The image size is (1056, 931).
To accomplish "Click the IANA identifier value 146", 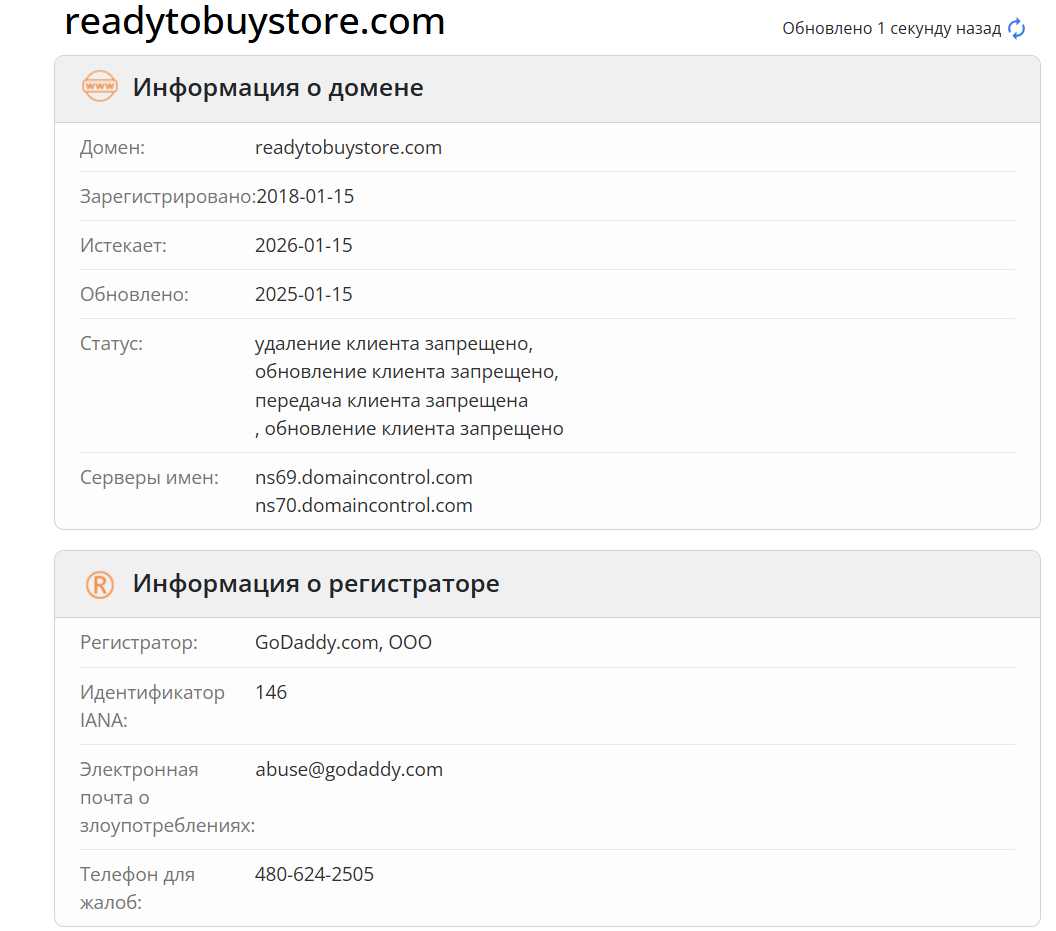I will [271, 693].
